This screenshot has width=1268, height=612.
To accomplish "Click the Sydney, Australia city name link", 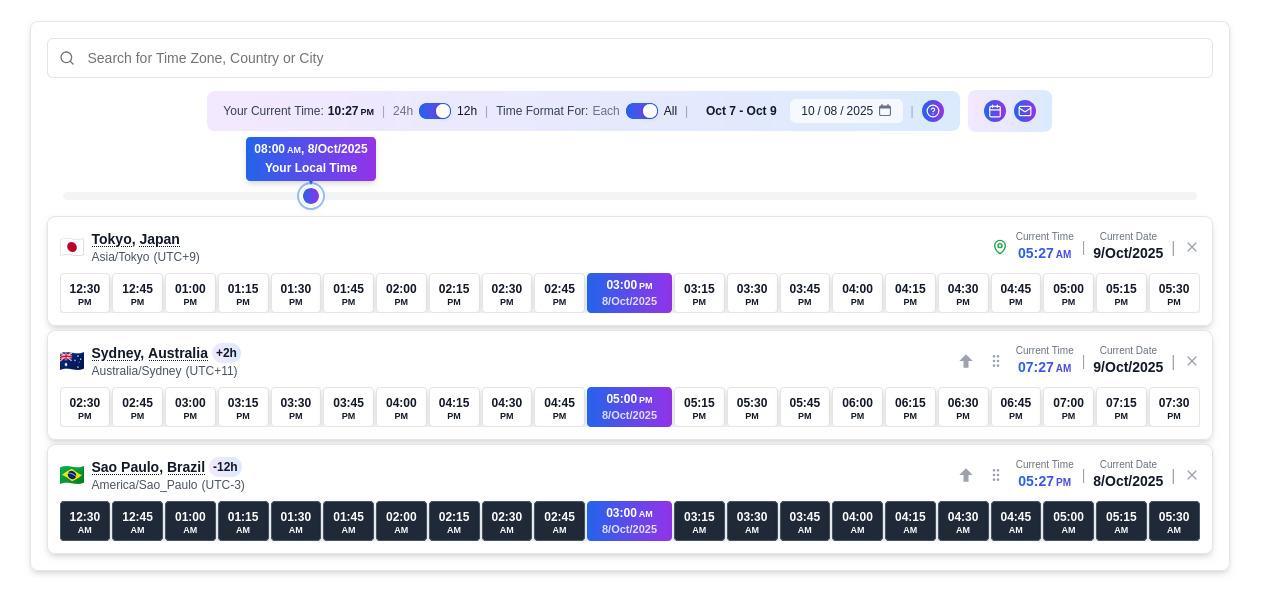I will click(149, 353).
